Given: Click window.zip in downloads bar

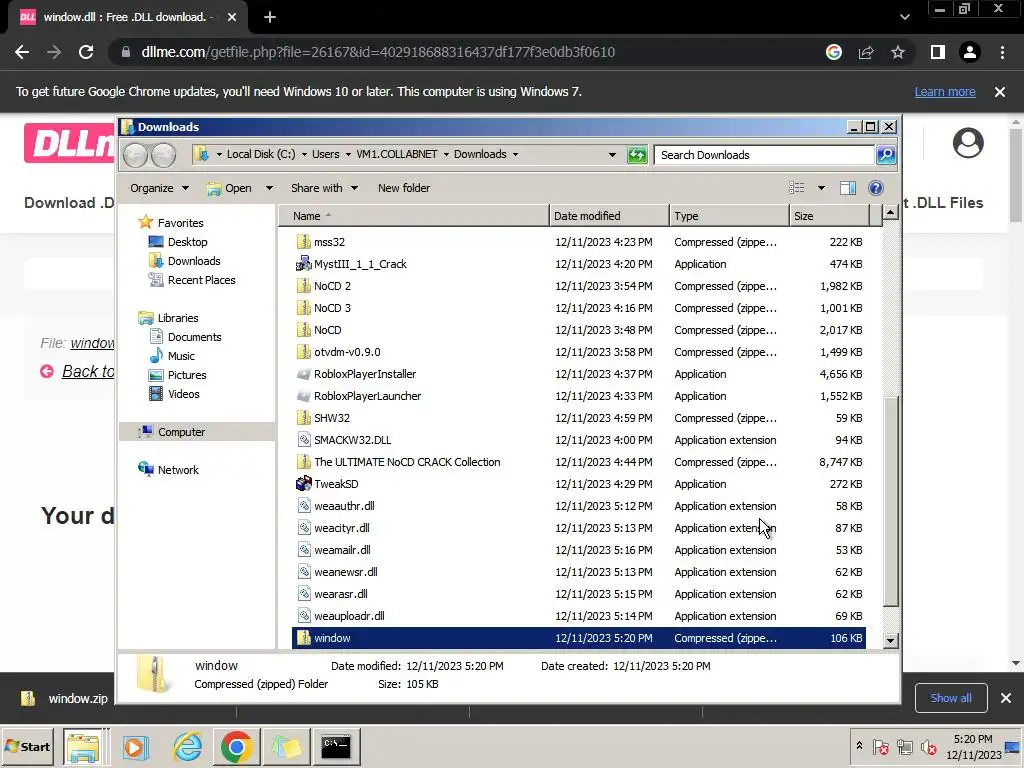Looking at the screenshot, I should (x=65, y=699).
